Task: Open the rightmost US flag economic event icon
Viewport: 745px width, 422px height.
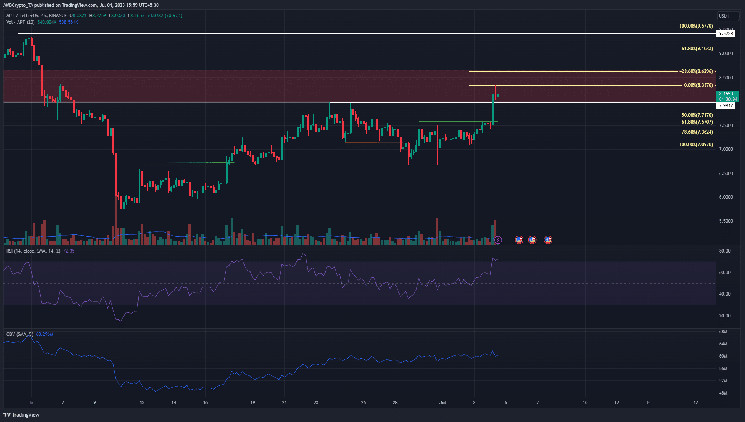Action: [548, 239]
